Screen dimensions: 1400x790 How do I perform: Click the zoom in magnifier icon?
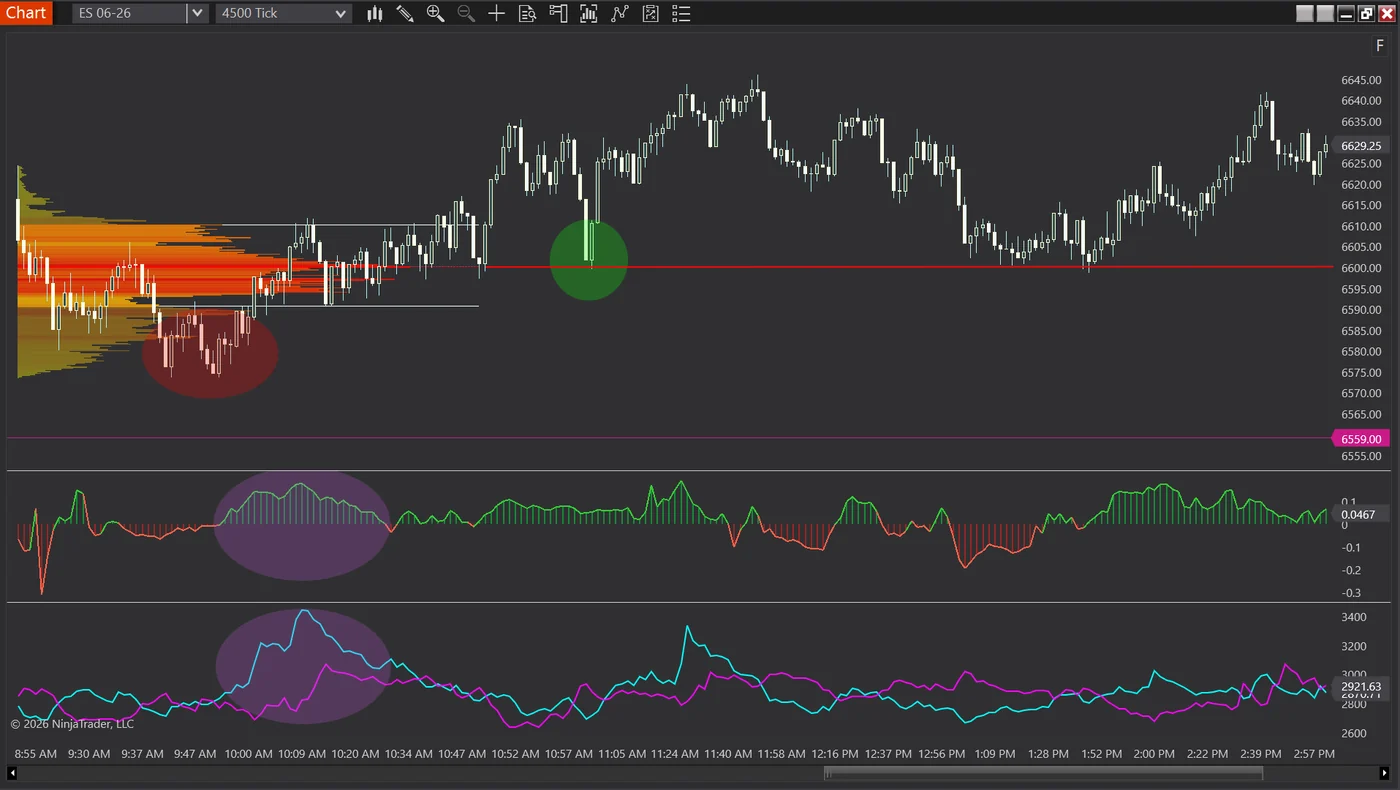click(435, 13)
